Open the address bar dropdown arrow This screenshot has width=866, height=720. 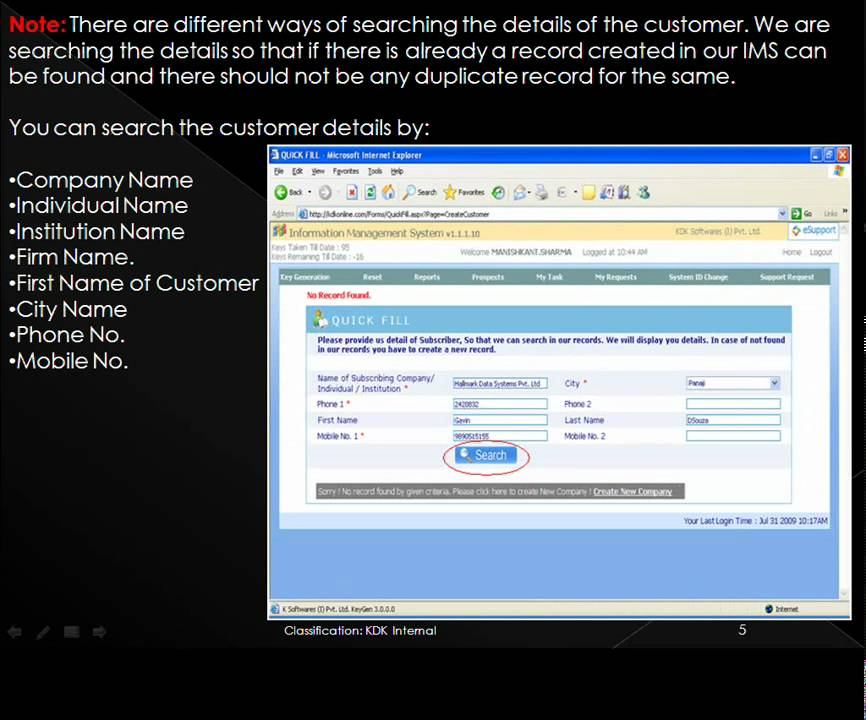click(x=782, y=214)
